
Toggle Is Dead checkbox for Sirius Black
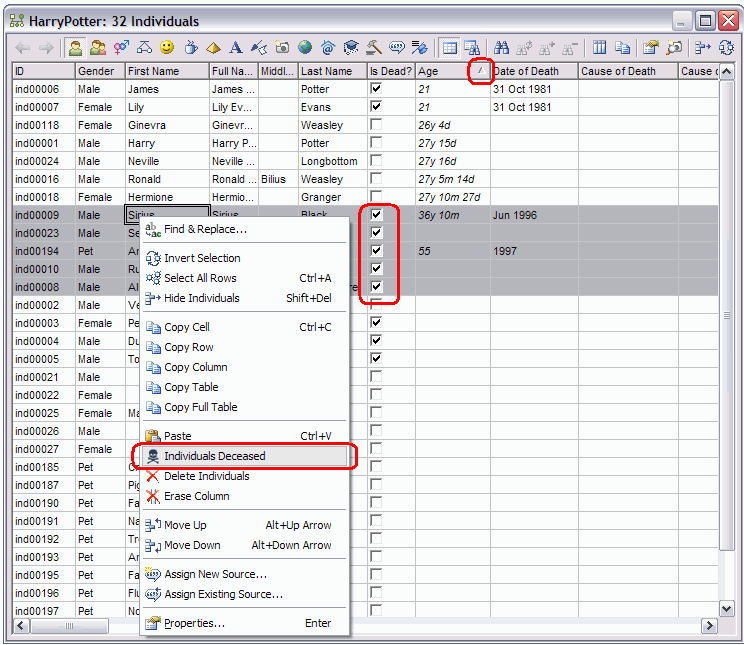coord(376,215)
